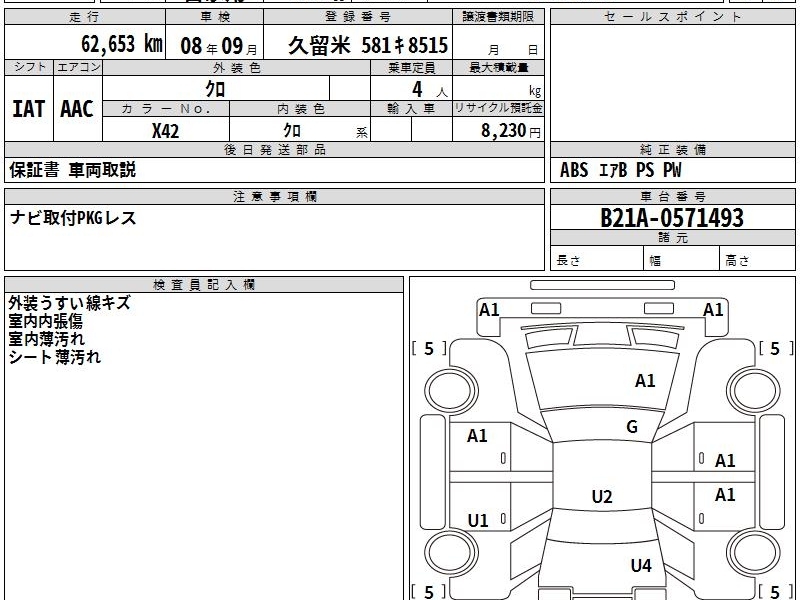Image resolution: width=800 pixels, height=600 pixels.
Task: Click the シフト header cell
Action: click(29, 67)
